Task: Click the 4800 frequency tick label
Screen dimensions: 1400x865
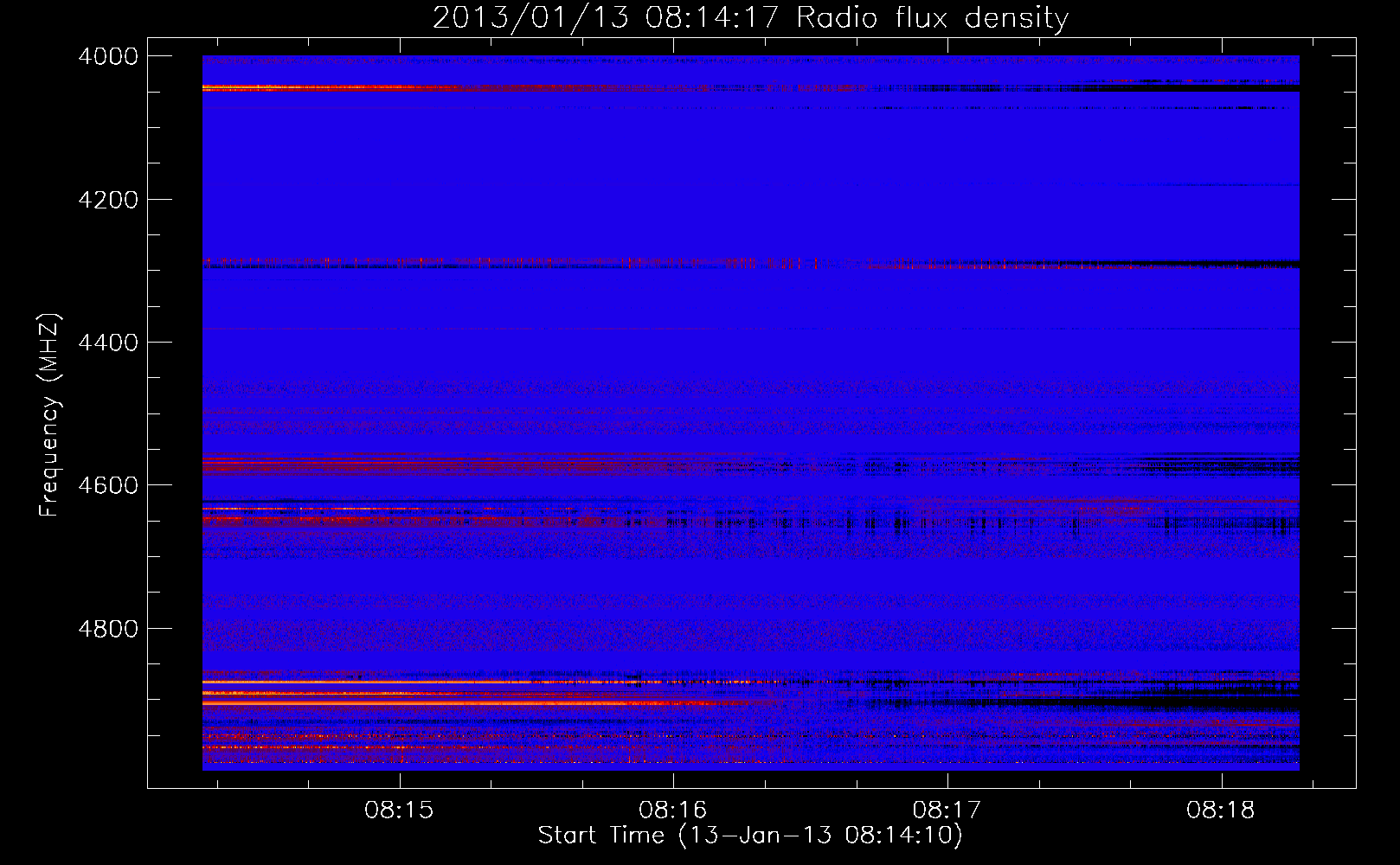Action: [x=108, y=628]
